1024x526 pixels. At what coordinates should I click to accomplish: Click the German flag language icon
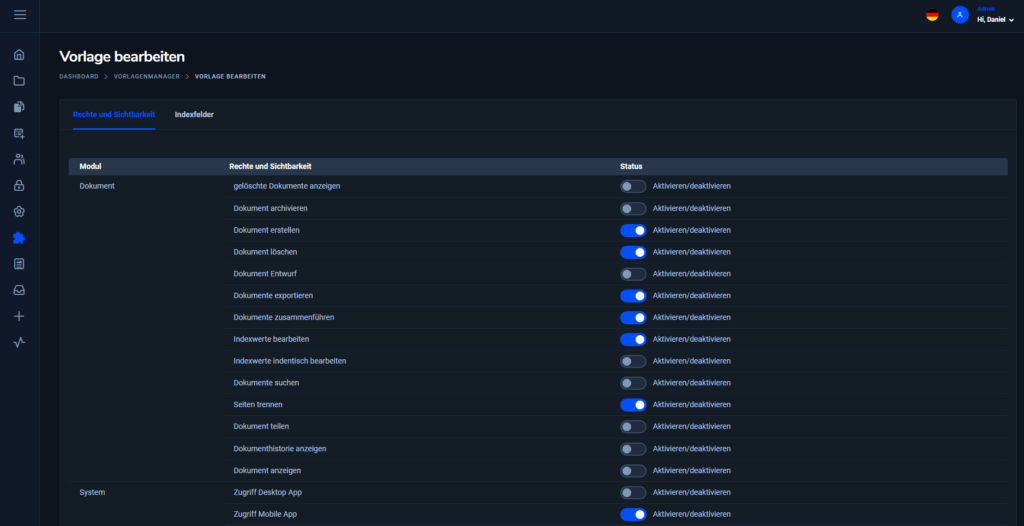(932, 15)
